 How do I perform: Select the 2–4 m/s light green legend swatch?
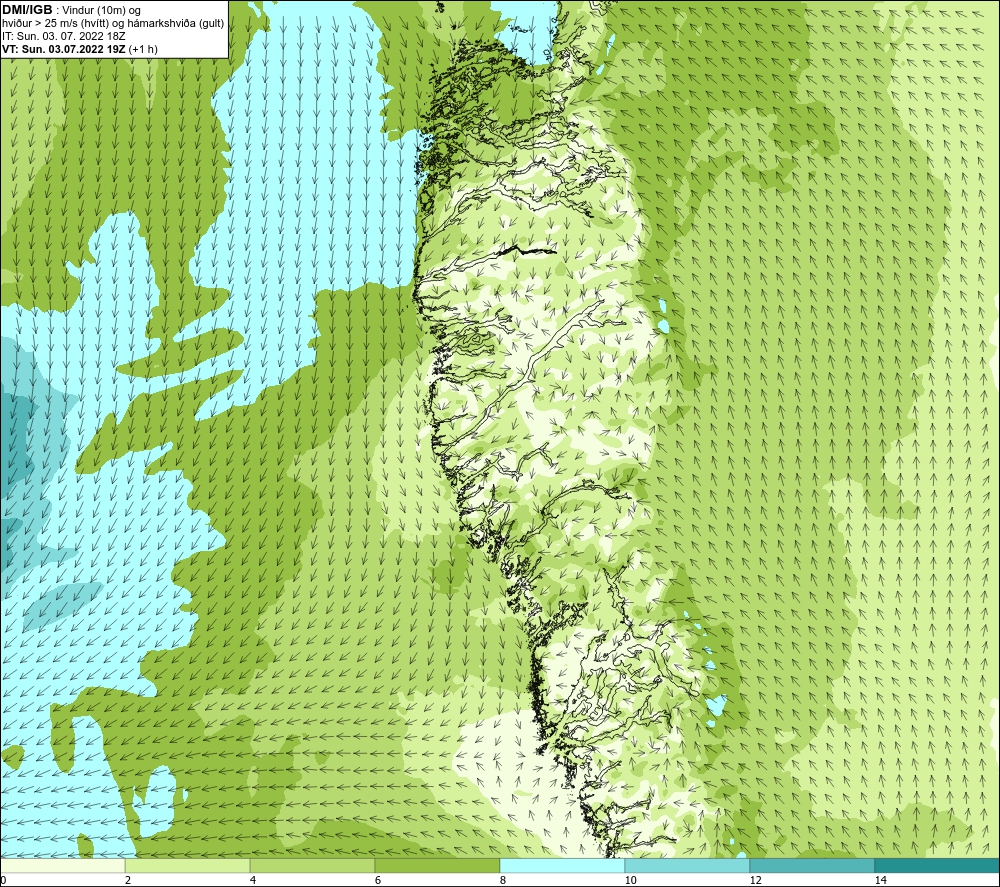point(188,865)
